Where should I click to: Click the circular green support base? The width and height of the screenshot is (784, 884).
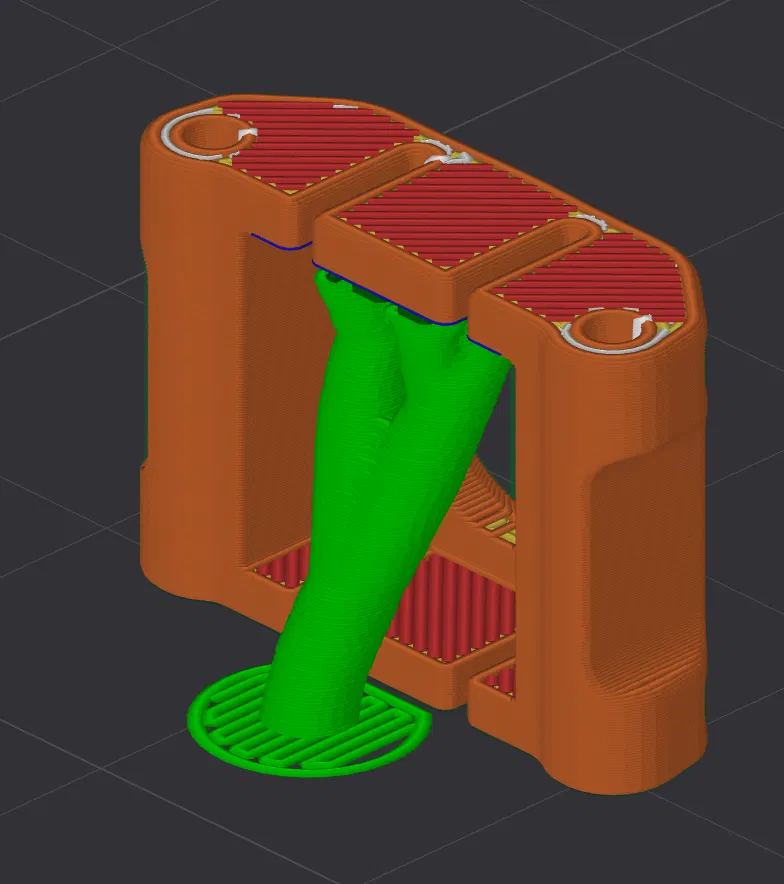click(309, 722)
